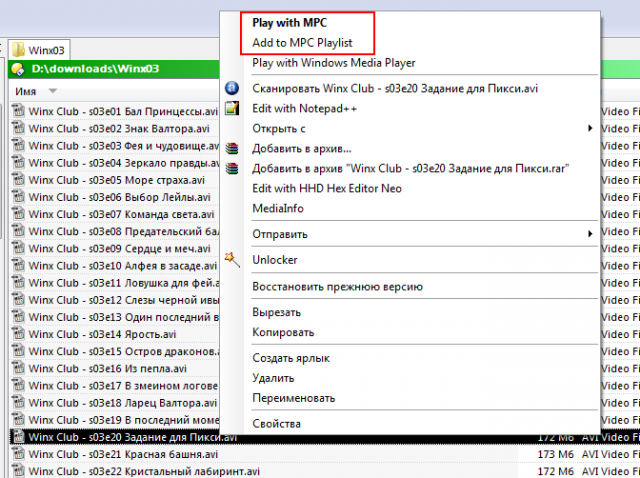Click the video file icon of s03e18 Ларец Валтора.avi
This screenshot has height=478, width=640.
pos(18,402)
